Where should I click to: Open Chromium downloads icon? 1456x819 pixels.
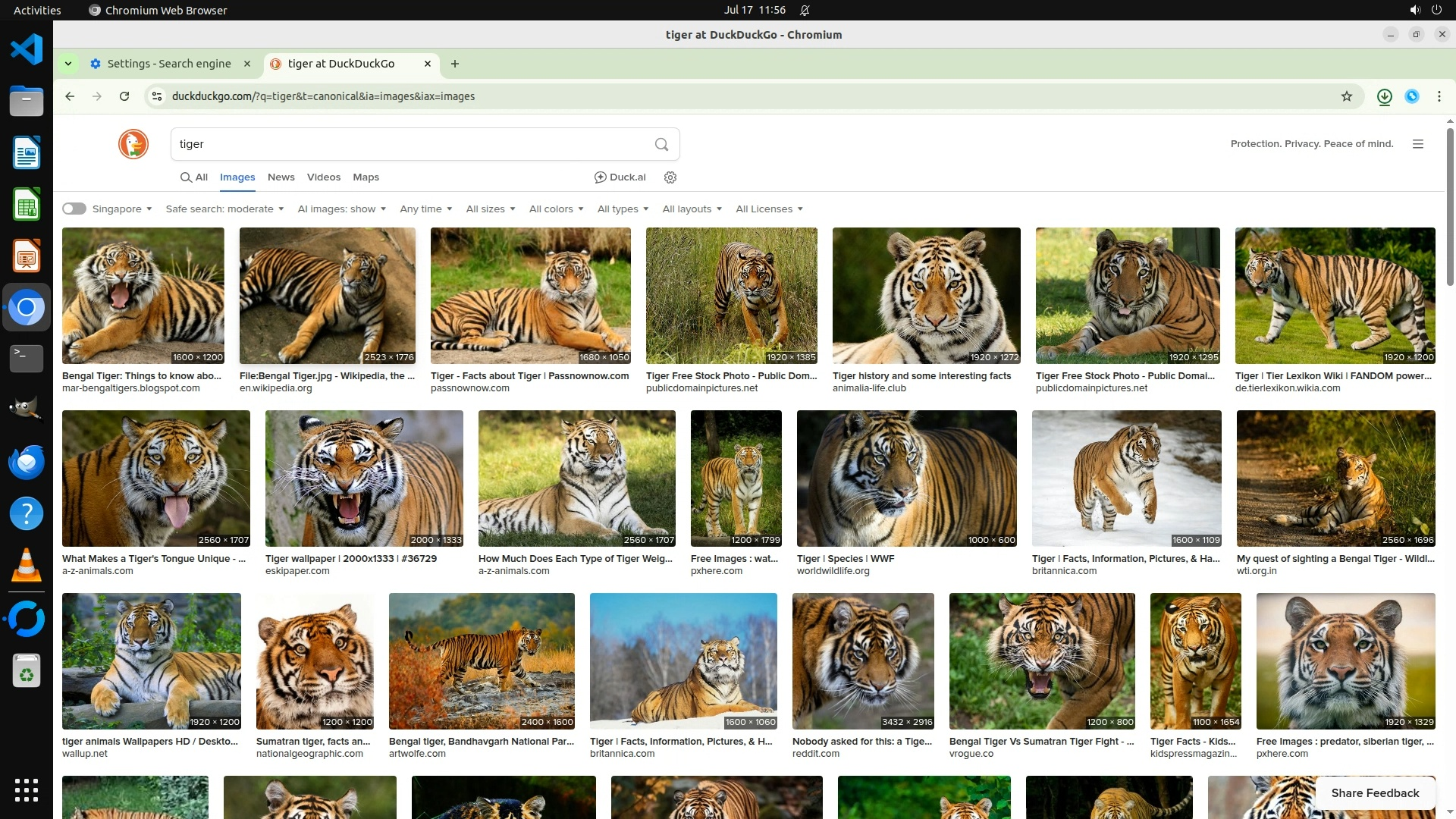coord(1384,96)
